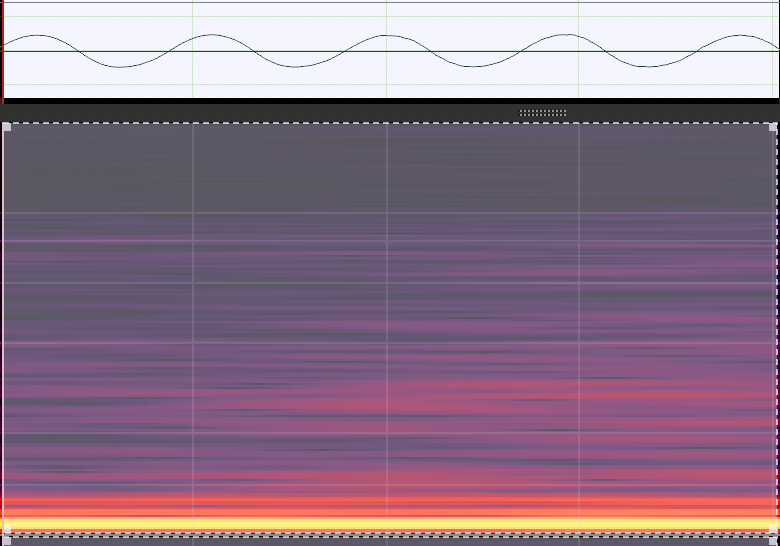Grab the top-left spectrogram selection handle

point(7,127)
